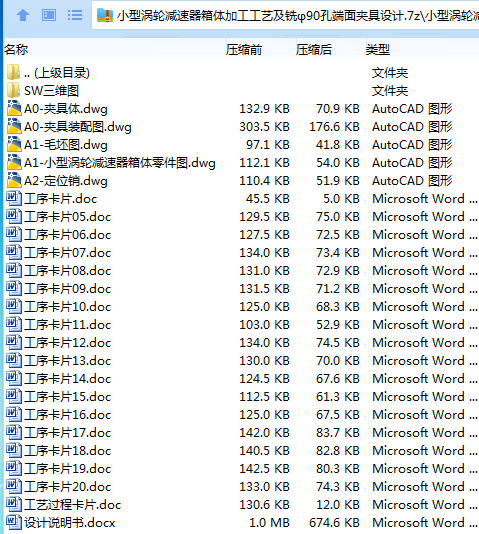Select the 工序卡片11.doc Word icon

point(14,325)
